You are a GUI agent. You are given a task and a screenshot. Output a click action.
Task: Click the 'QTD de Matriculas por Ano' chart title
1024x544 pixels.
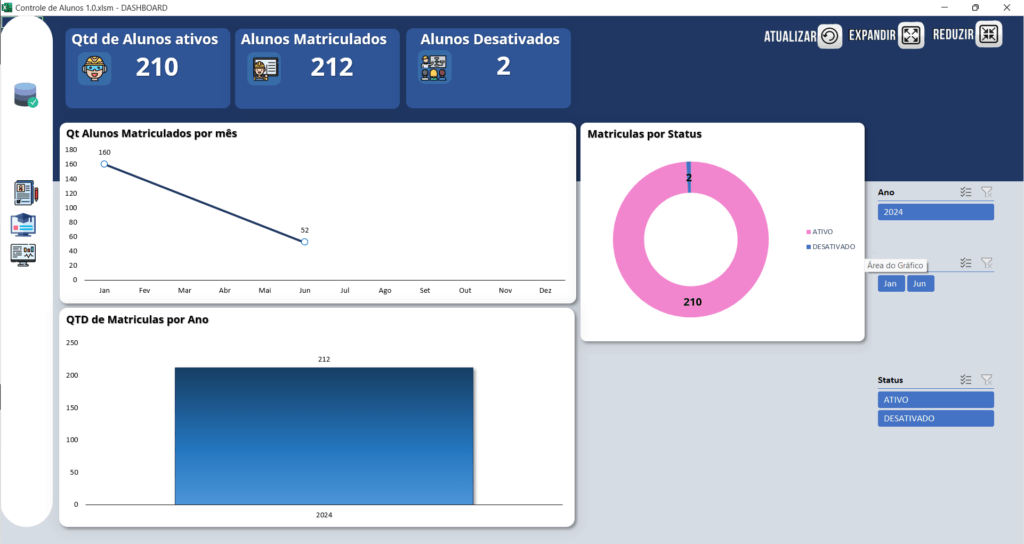point(137,319)
